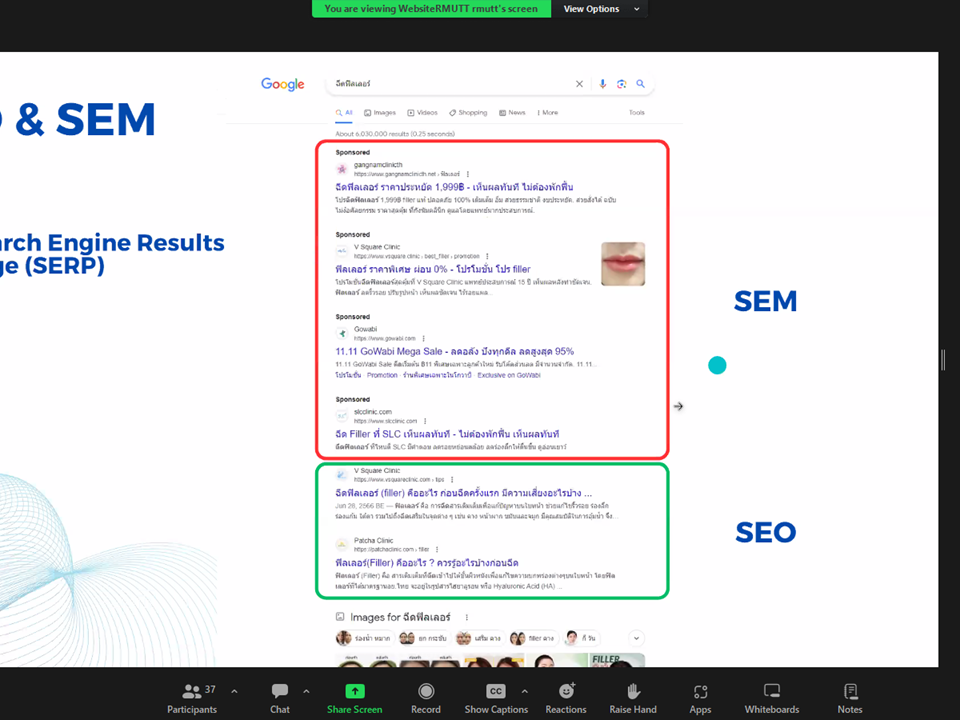960x720 pixels.
Task: Click the voice search microphone icon
Action: pos(602,84)
